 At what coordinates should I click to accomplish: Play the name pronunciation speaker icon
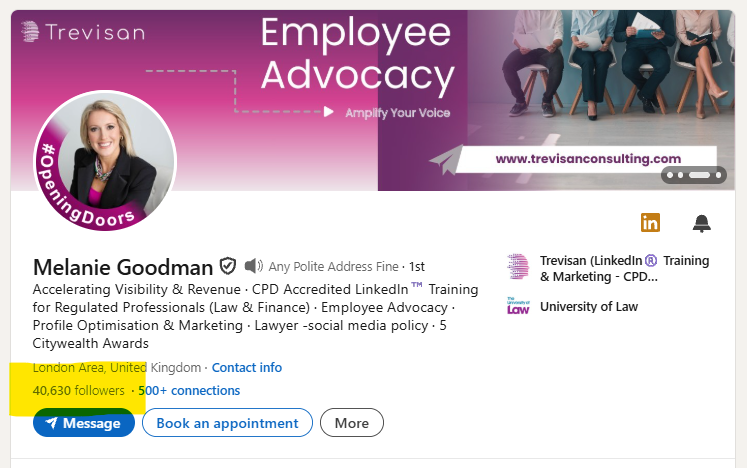tap(254, 266)
